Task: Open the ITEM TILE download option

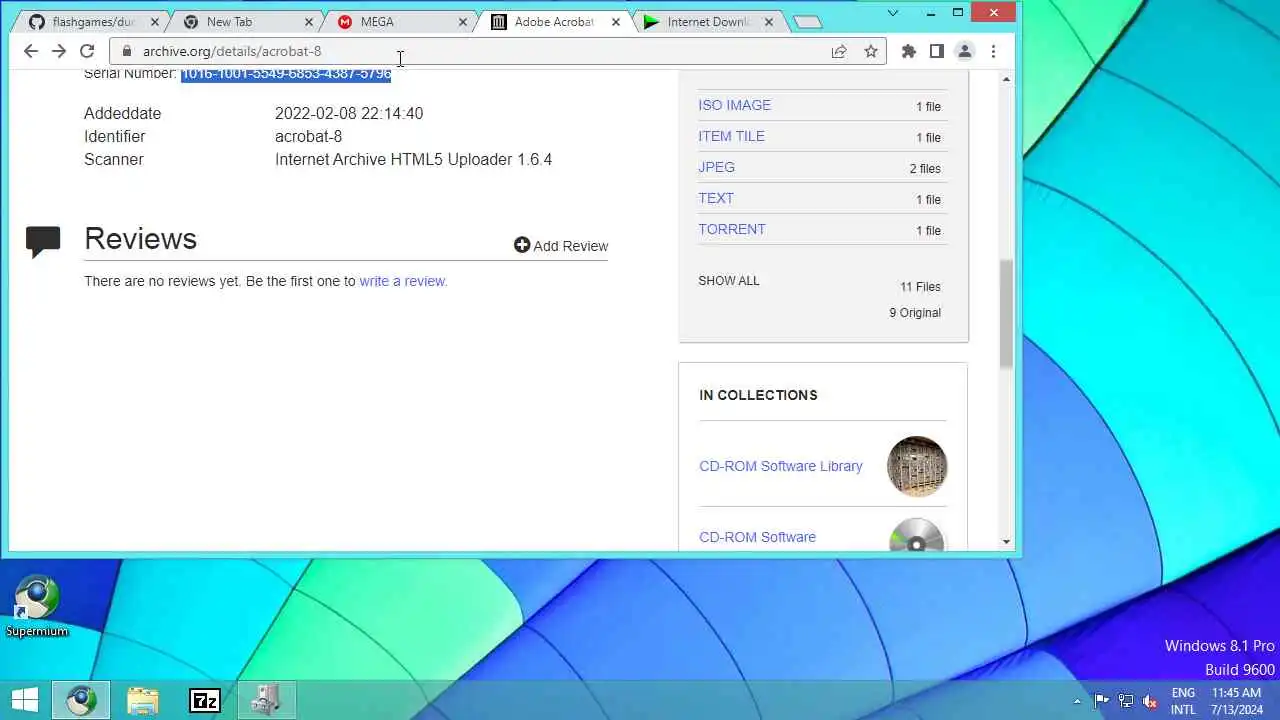Action: [731, 136]
